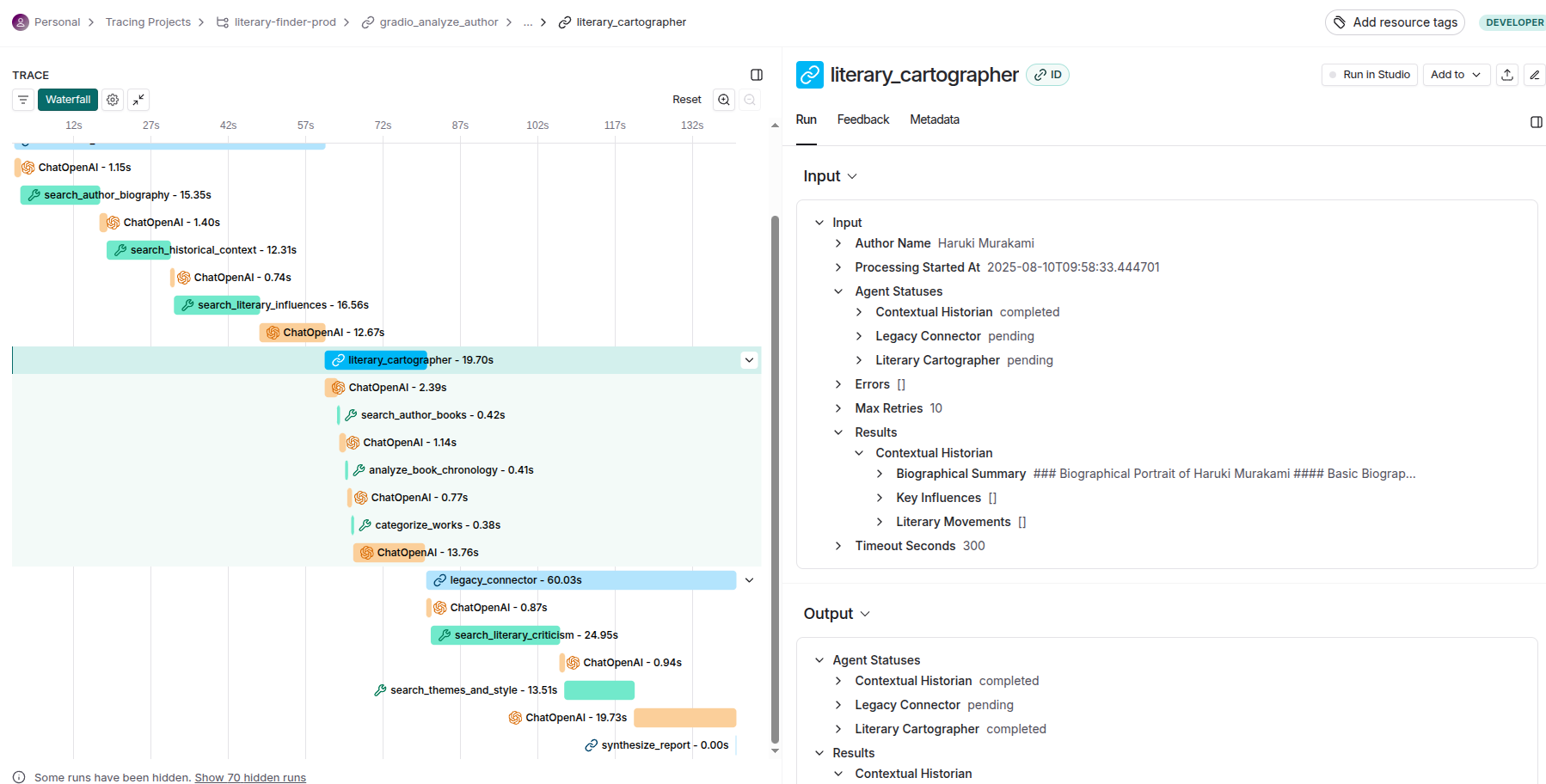Open the trace filter options
Screen dimensions: 1546x784
(x=22, y=100)
